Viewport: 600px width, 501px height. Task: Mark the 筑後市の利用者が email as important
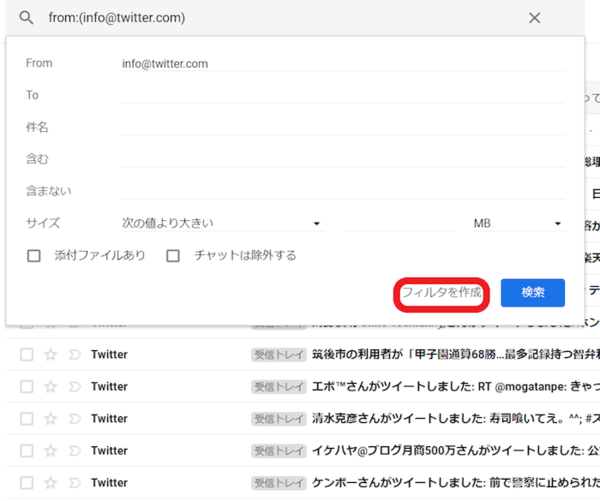click(74, 355)
